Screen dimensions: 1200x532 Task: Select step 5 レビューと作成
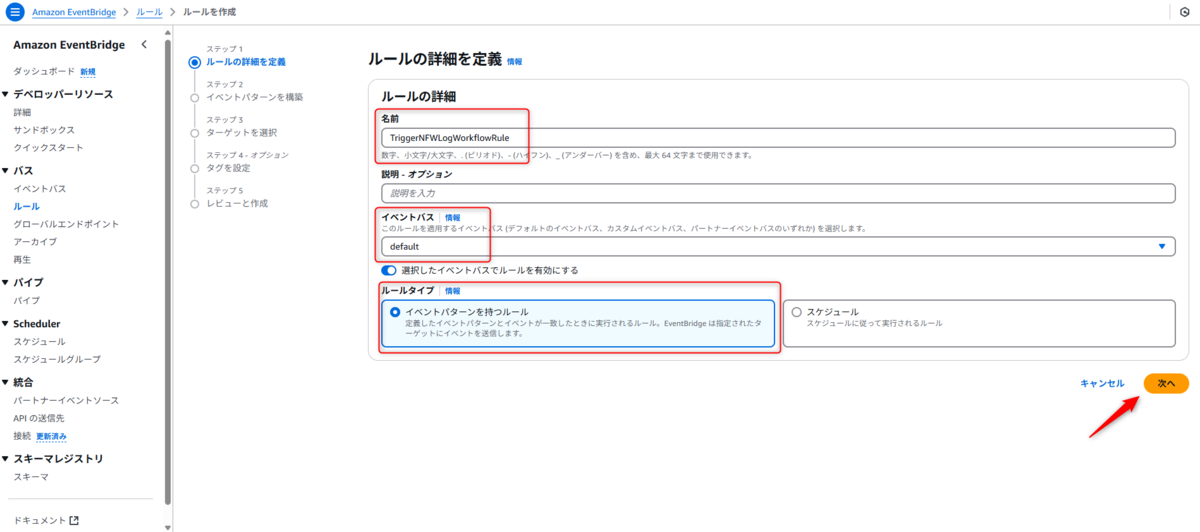point(237,203)
